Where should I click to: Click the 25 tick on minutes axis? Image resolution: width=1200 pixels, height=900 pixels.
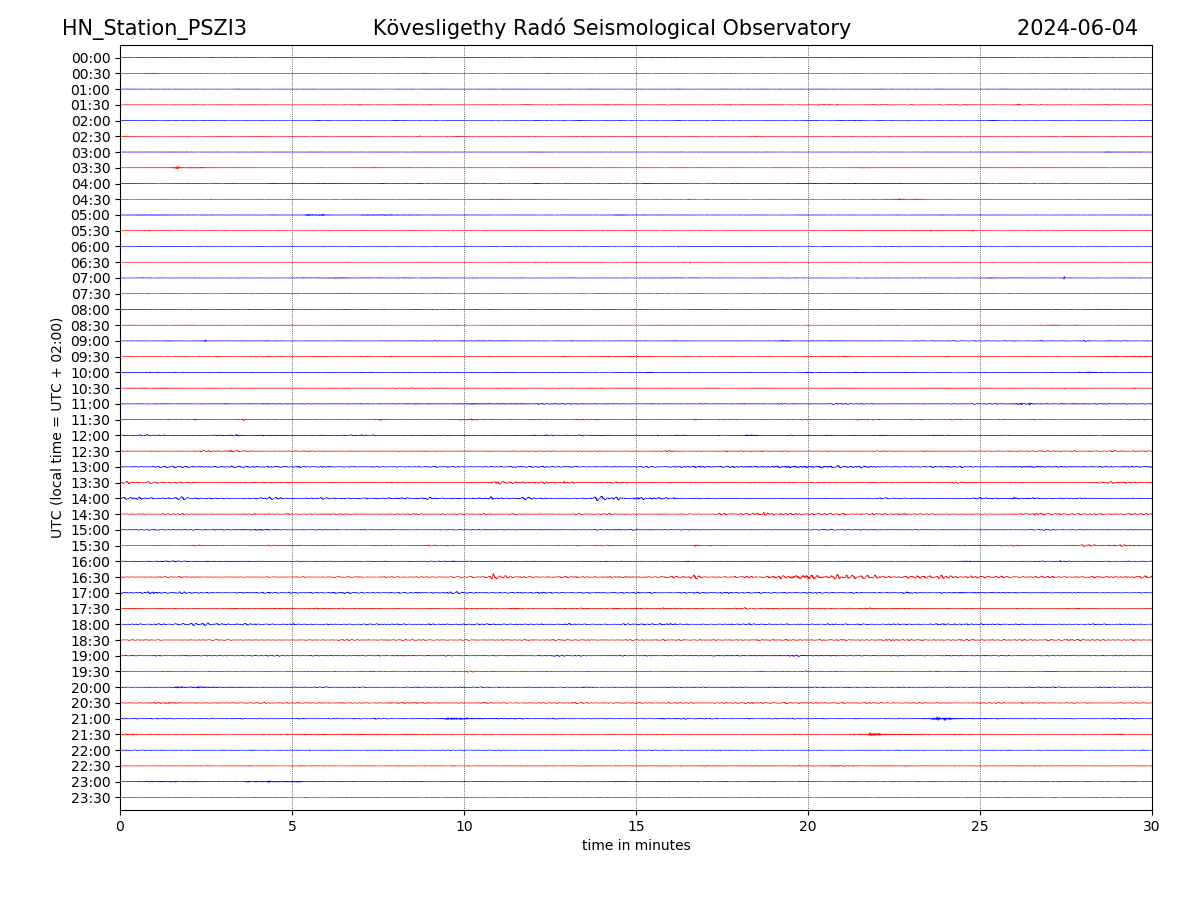(x=980, y=827)
